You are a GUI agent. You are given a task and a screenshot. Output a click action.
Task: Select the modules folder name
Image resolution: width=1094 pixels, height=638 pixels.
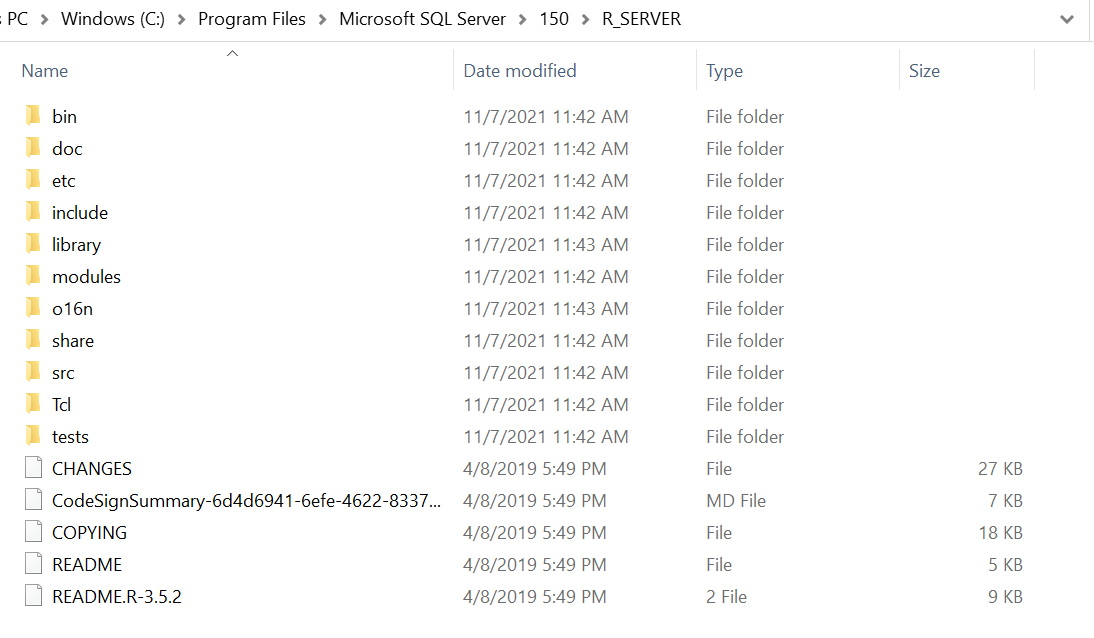click(86, 277)
